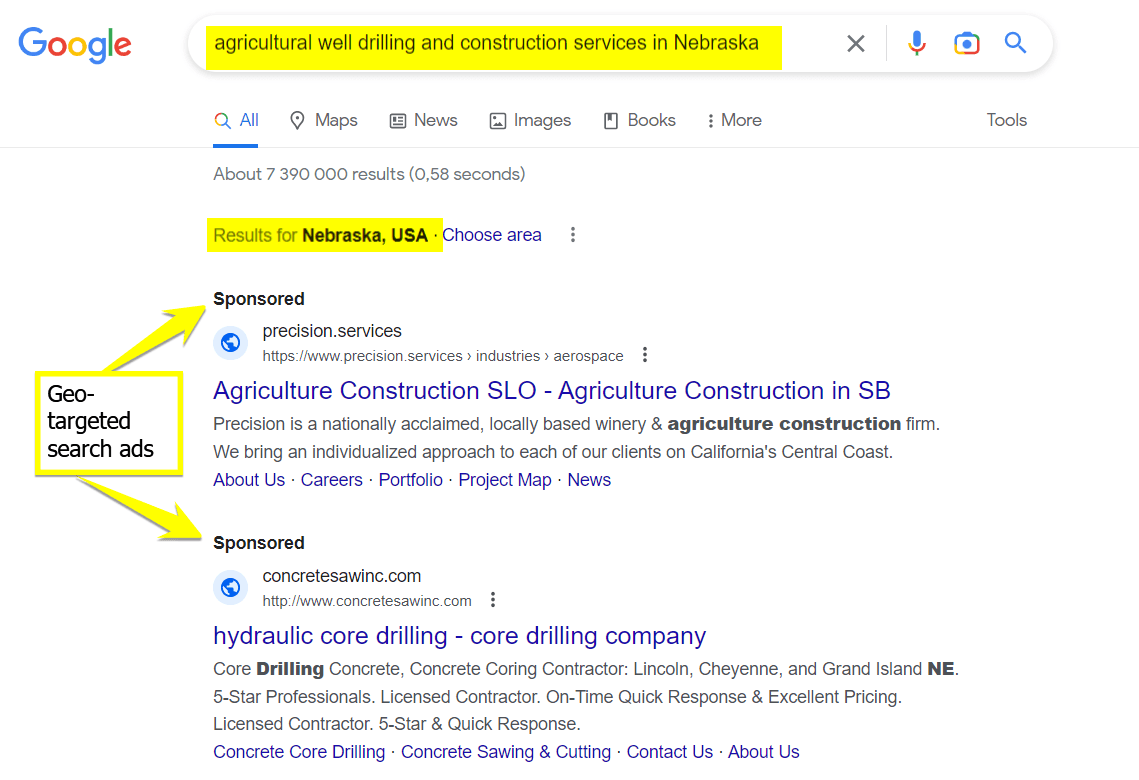This screenshot has height=780, width=1139.
Task: Open hydraulic core drilling ad title
Action: tap(459, 636)
